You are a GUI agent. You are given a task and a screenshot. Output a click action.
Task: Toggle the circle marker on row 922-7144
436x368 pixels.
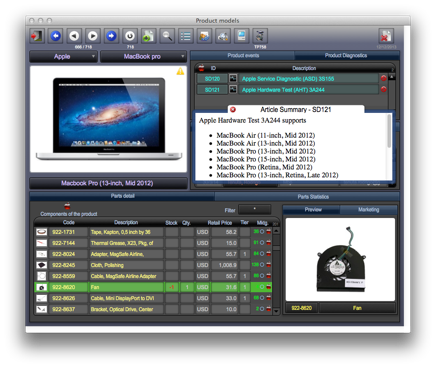click(262, 243)
